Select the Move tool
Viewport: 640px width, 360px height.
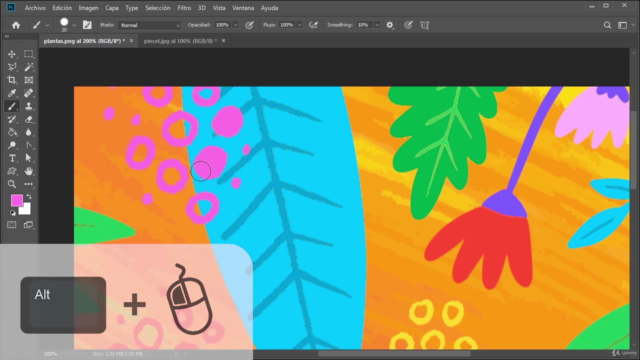click(x=12, y=54)
